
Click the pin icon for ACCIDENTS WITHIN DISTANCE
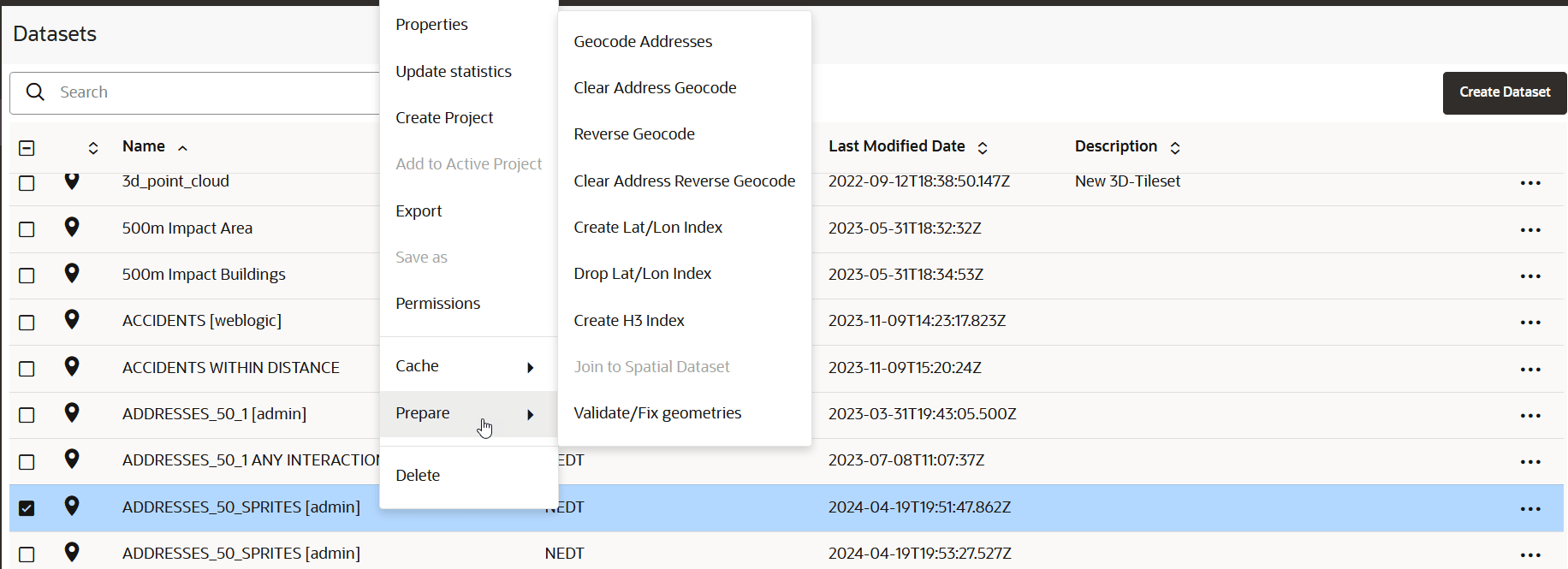tap(72, 366)
